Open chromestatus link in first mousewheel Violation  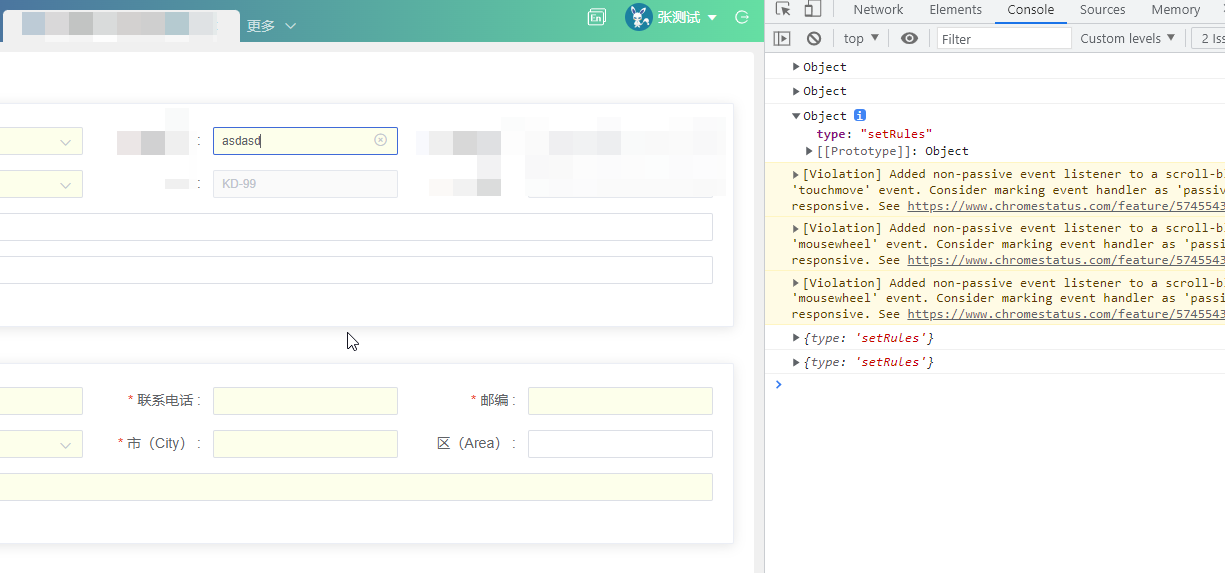[1066, 259]
